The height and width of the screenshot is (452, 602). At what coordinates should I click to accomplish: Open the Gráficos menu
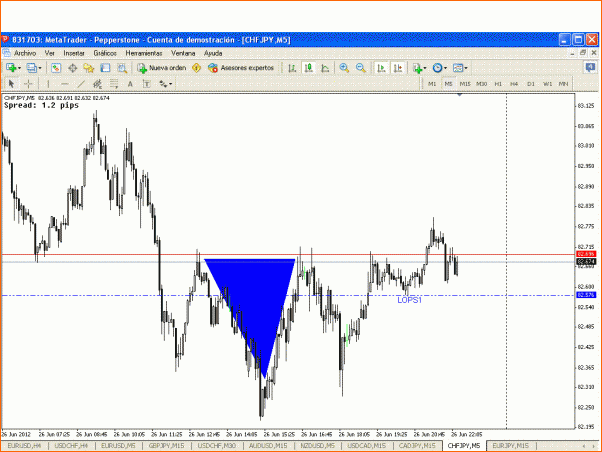pyautogui.click(x=105, y=53)
